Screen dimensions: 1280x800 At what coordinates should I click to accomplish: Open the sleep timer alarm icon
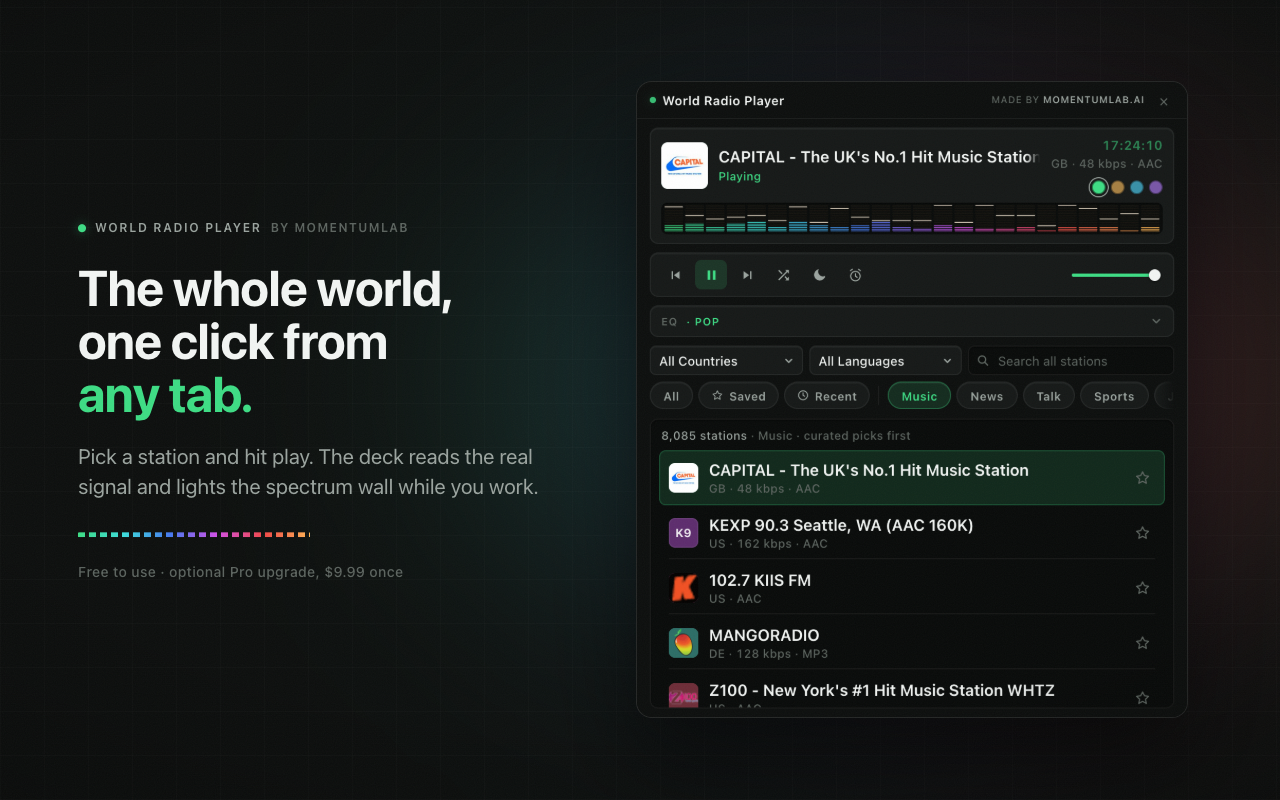(855, 275)
